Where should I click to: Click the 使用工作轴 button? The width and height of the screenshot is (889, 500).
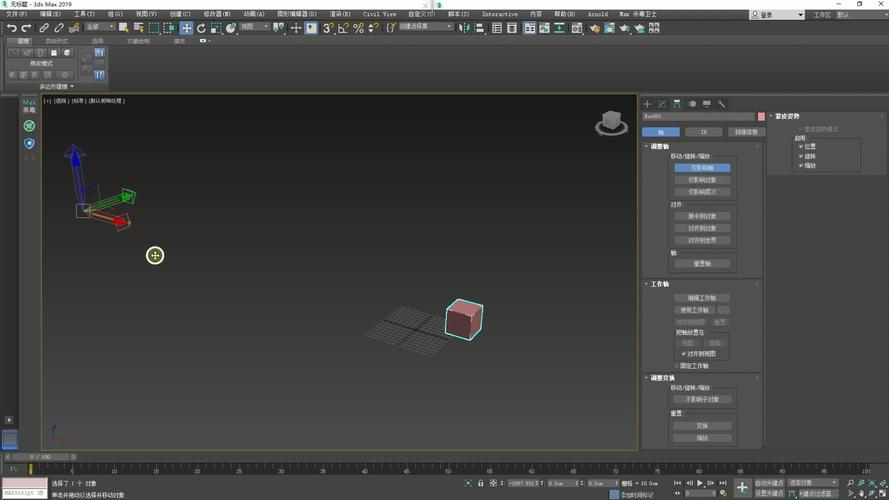(x=695, y=310)
